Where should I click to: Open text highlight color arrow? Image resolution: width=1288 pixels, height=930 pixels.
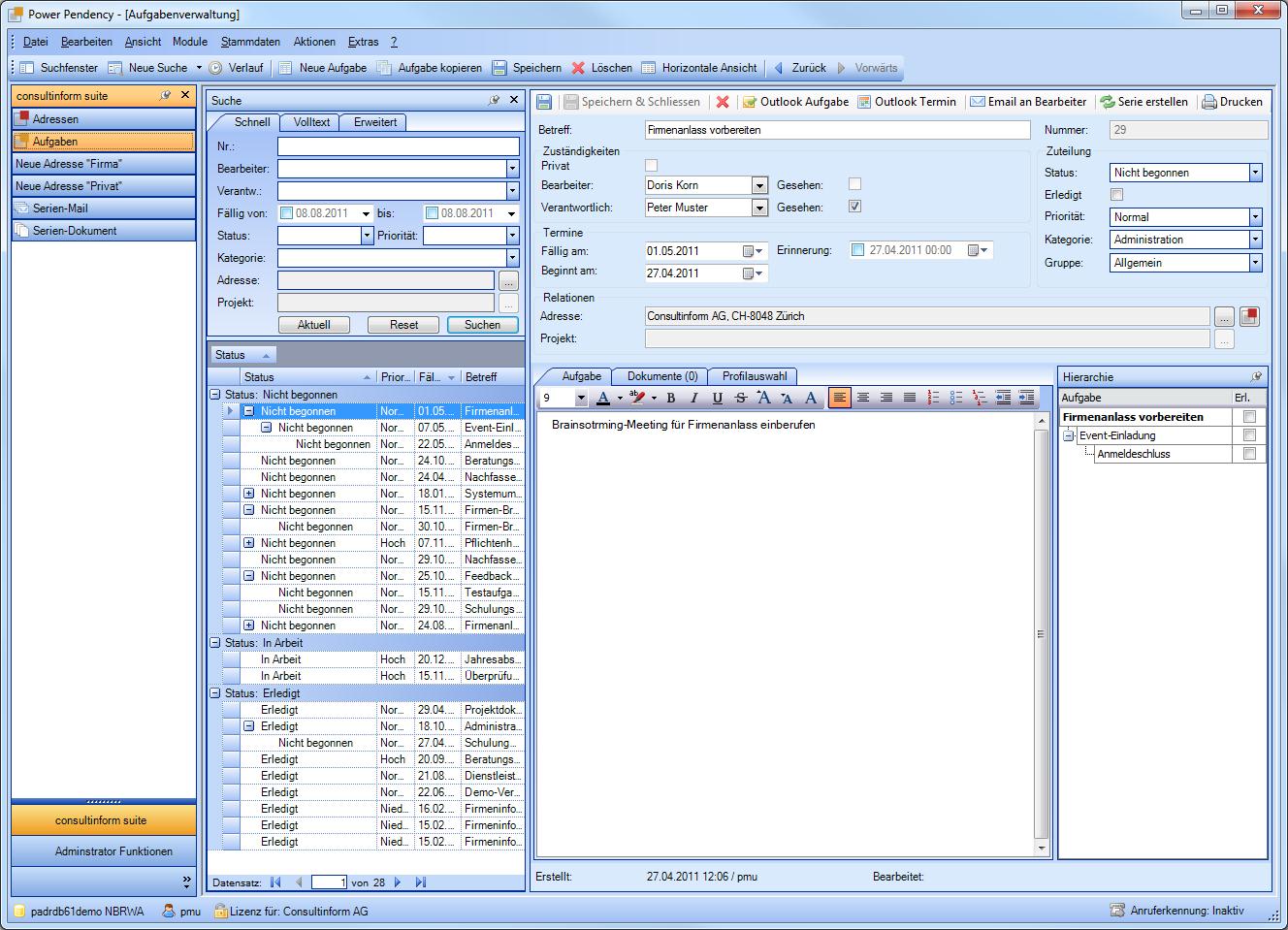click(654, 399)
